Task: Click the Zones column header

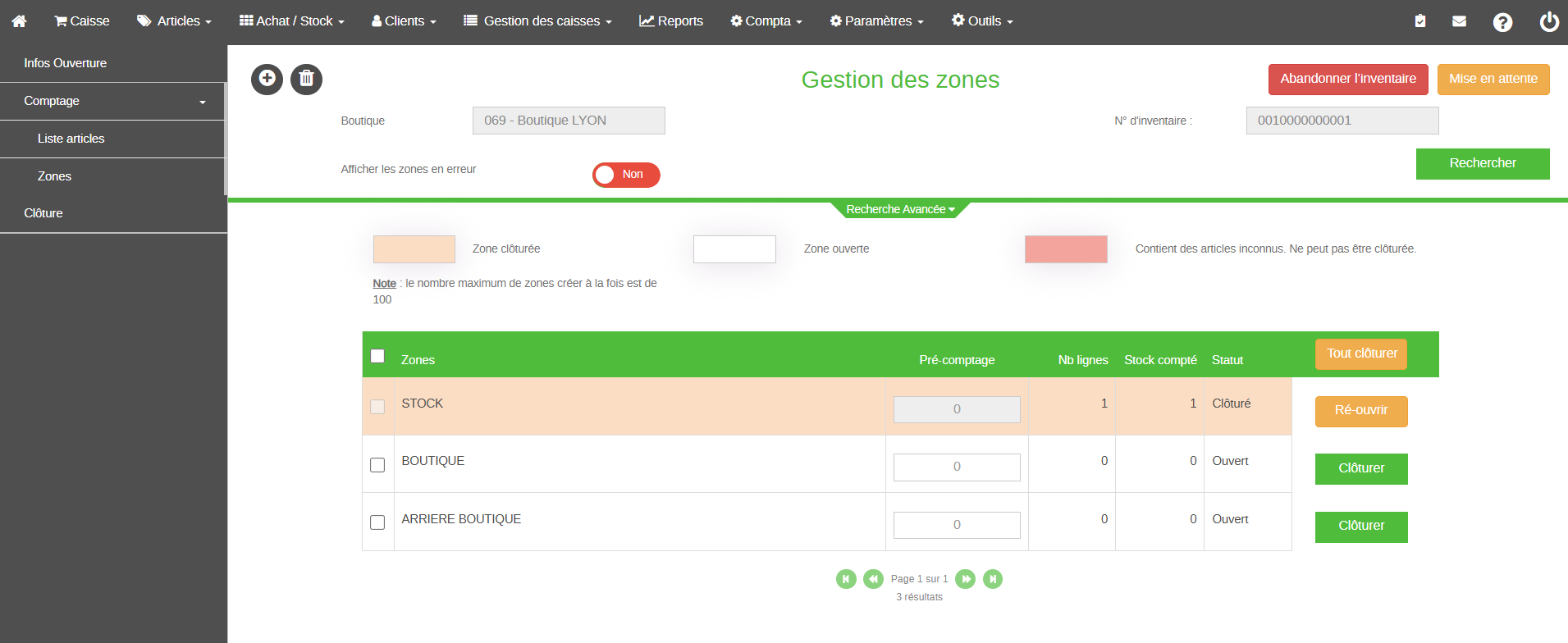Action: (418, 360)
